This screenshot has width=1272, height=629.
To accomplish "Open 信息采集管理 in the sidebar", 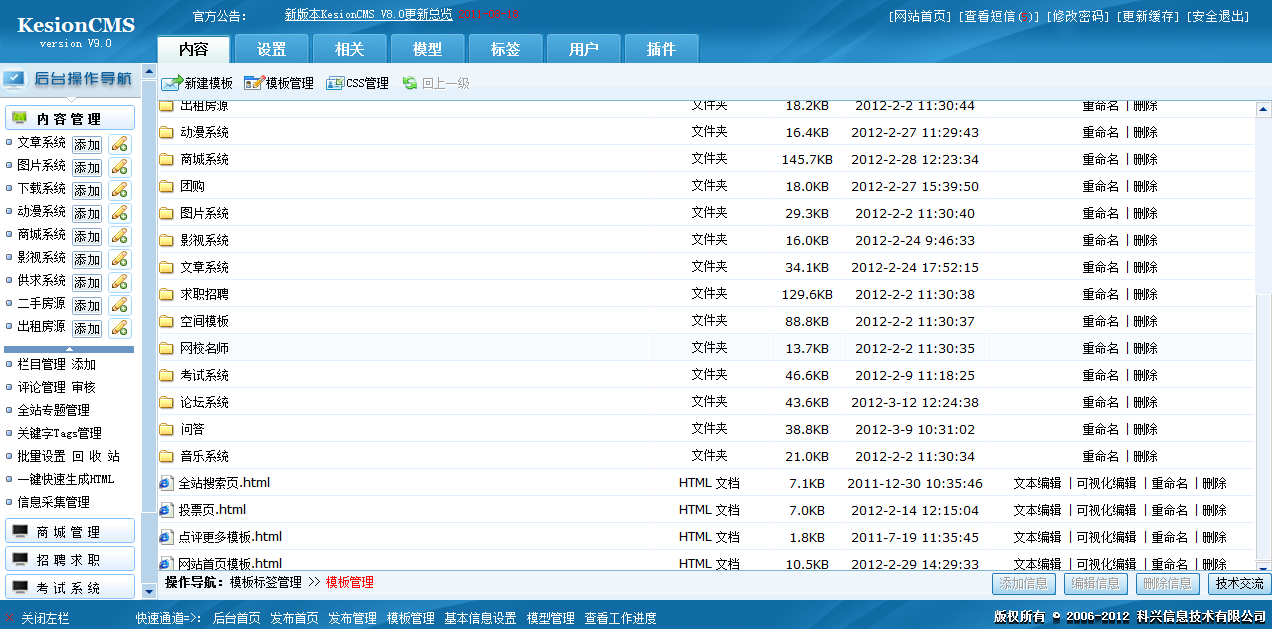I will 53,502.
